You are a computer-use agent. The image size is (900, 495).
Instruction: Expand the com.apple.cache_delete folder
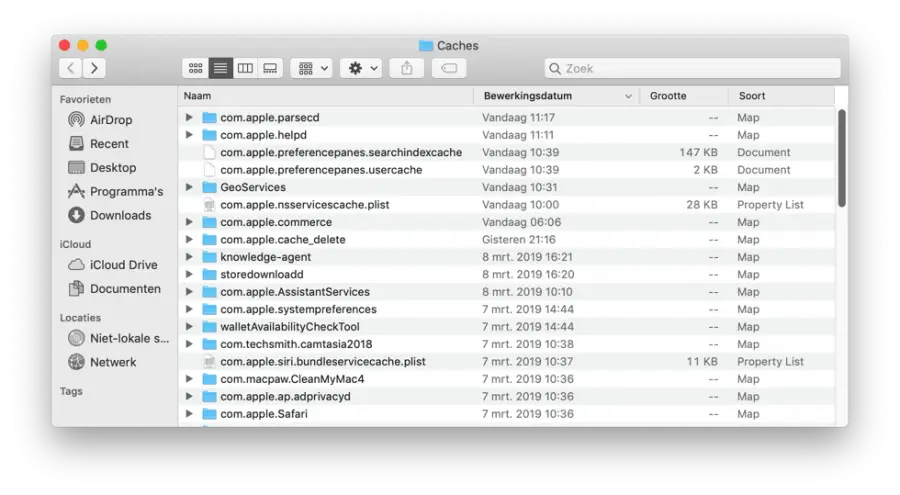189,239
